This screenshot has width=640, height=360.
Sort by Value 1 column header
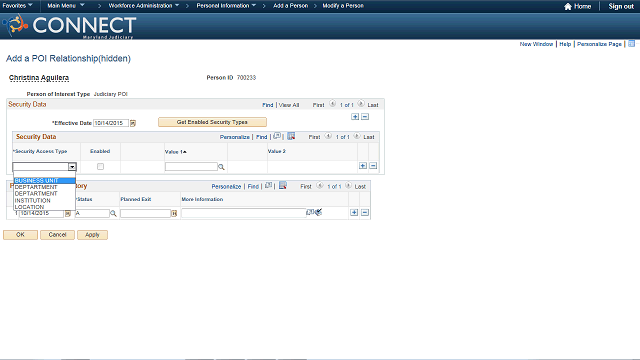(x=176, y=152)
